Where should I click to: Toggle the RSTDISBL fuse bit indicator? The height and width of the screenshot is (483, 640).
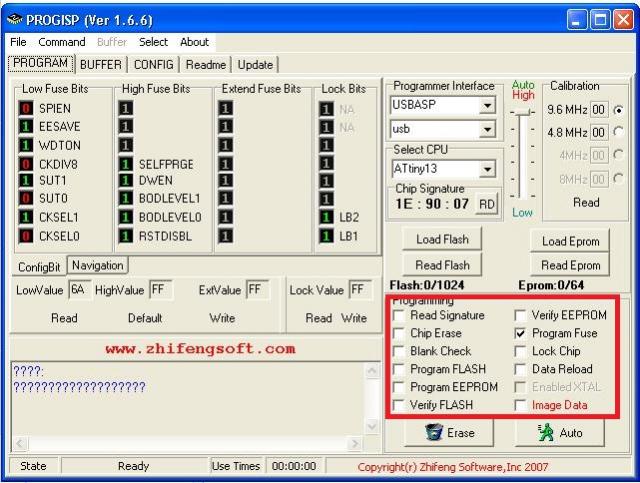[127, 236]
